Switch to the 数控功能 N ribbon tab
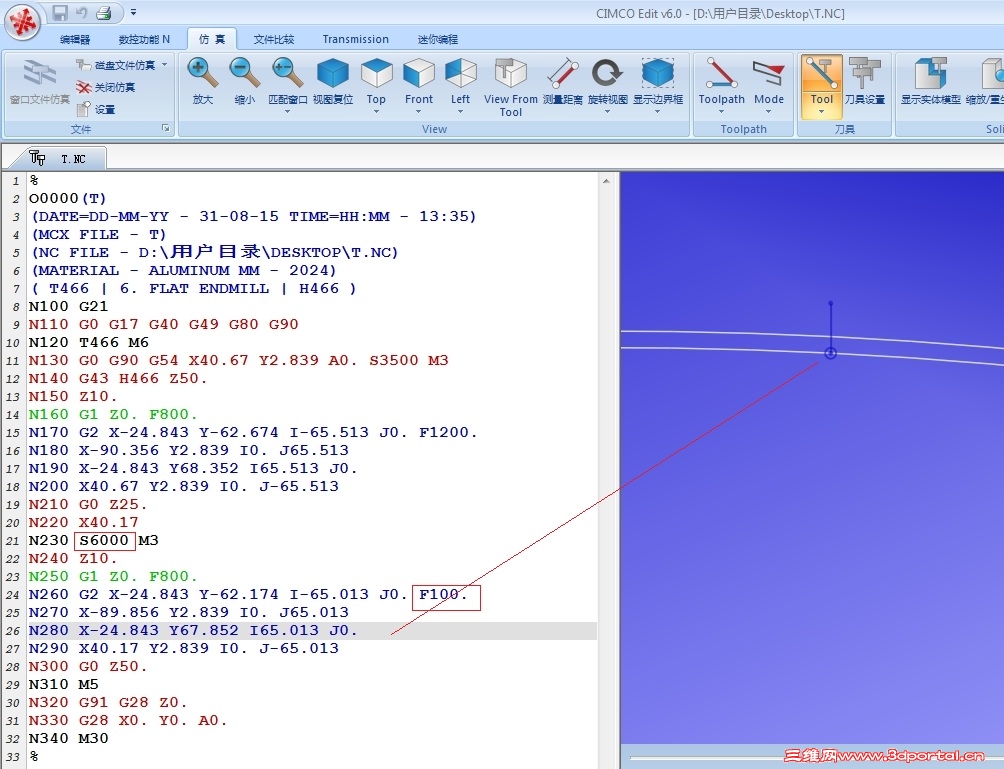 (144, 39)
